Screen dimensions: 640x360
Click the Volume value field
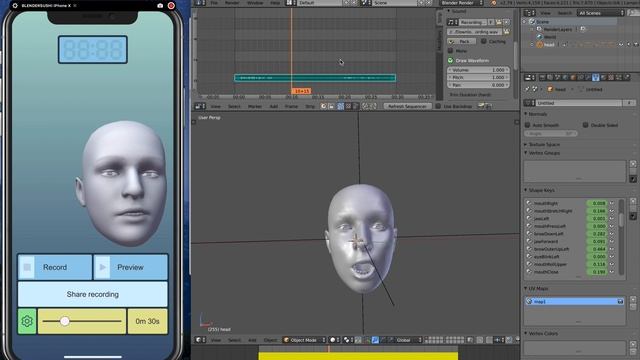(x=478, y=70)
